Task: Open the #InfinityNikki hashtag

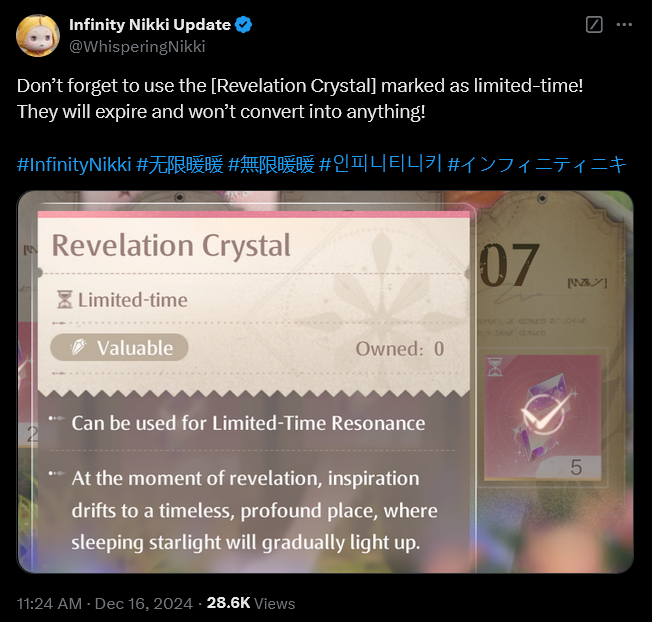Action: pos(74,165)
